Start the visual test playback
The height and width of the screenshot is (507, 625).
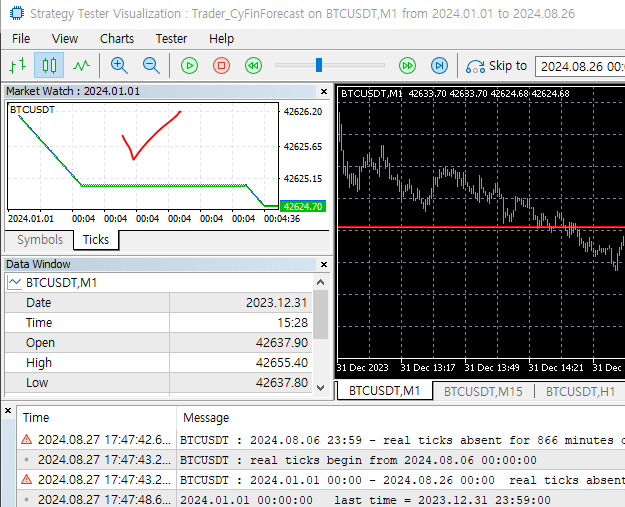[189, 65]
